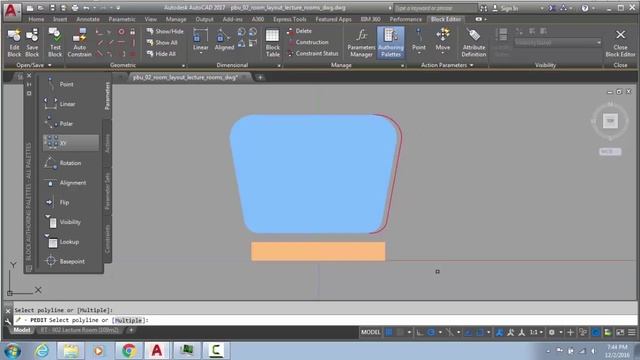
Task: Open the Annotate ribbon tab
Action: click(x=88, y=19)
